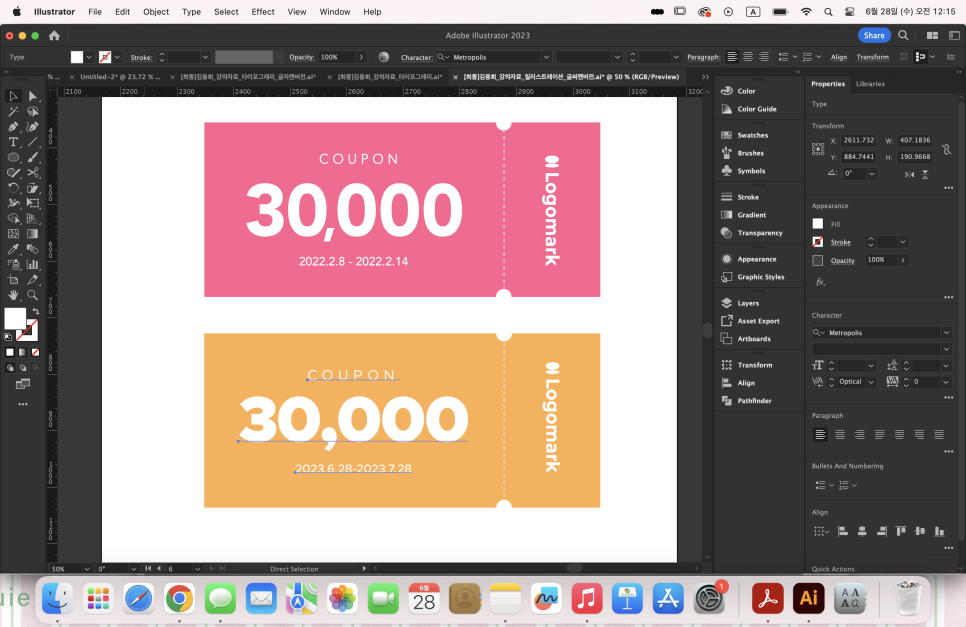
Task: Expand Opacity options arrow in Properties
Action: (903, 260)
